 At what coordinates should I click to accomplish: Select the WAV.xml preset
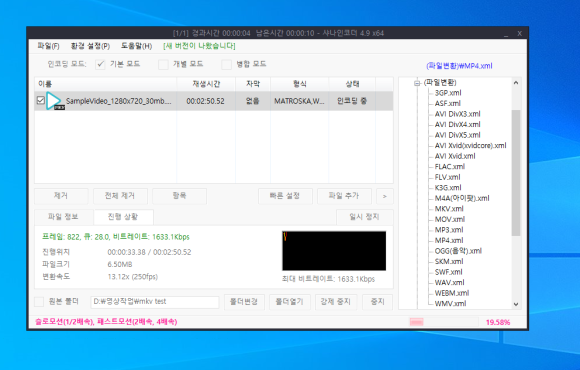click(x=449, y=283)
